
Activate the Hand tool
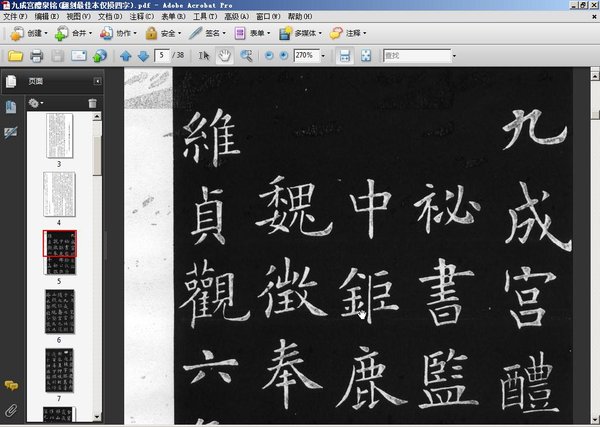[x=225, y=56]
